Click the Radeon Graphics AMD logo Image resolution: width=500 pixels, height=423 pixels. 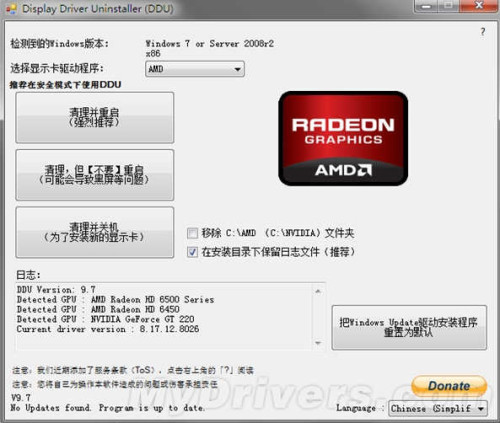343,138
